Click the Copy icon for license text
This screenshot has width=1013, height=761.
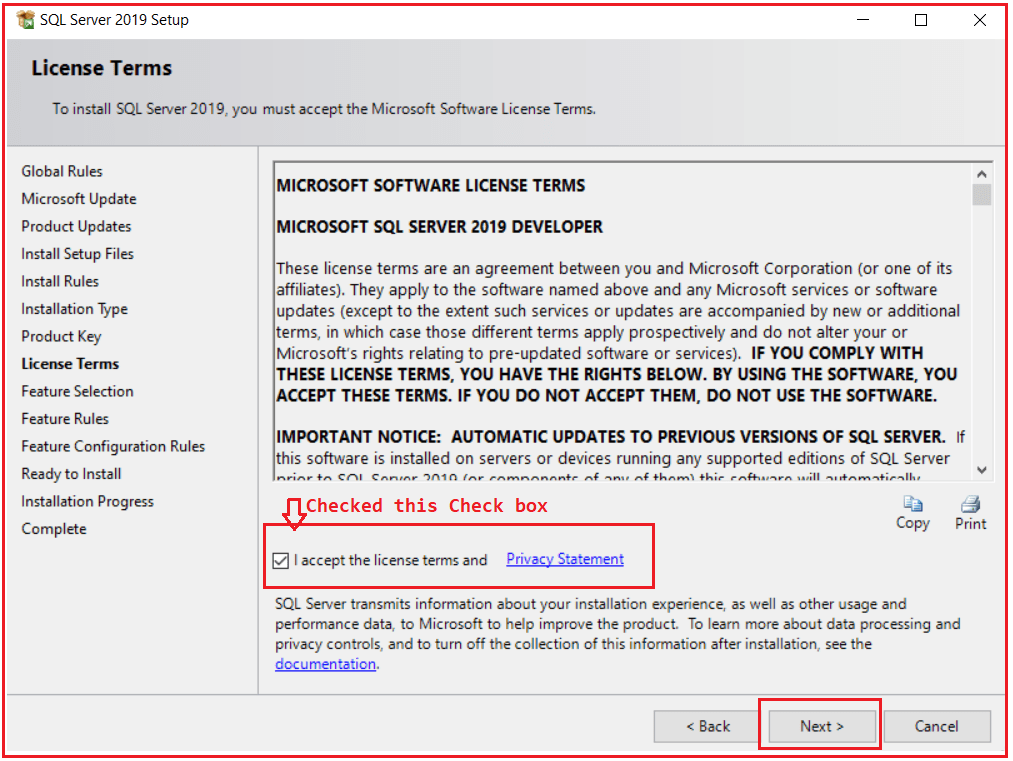pos(912,504)
